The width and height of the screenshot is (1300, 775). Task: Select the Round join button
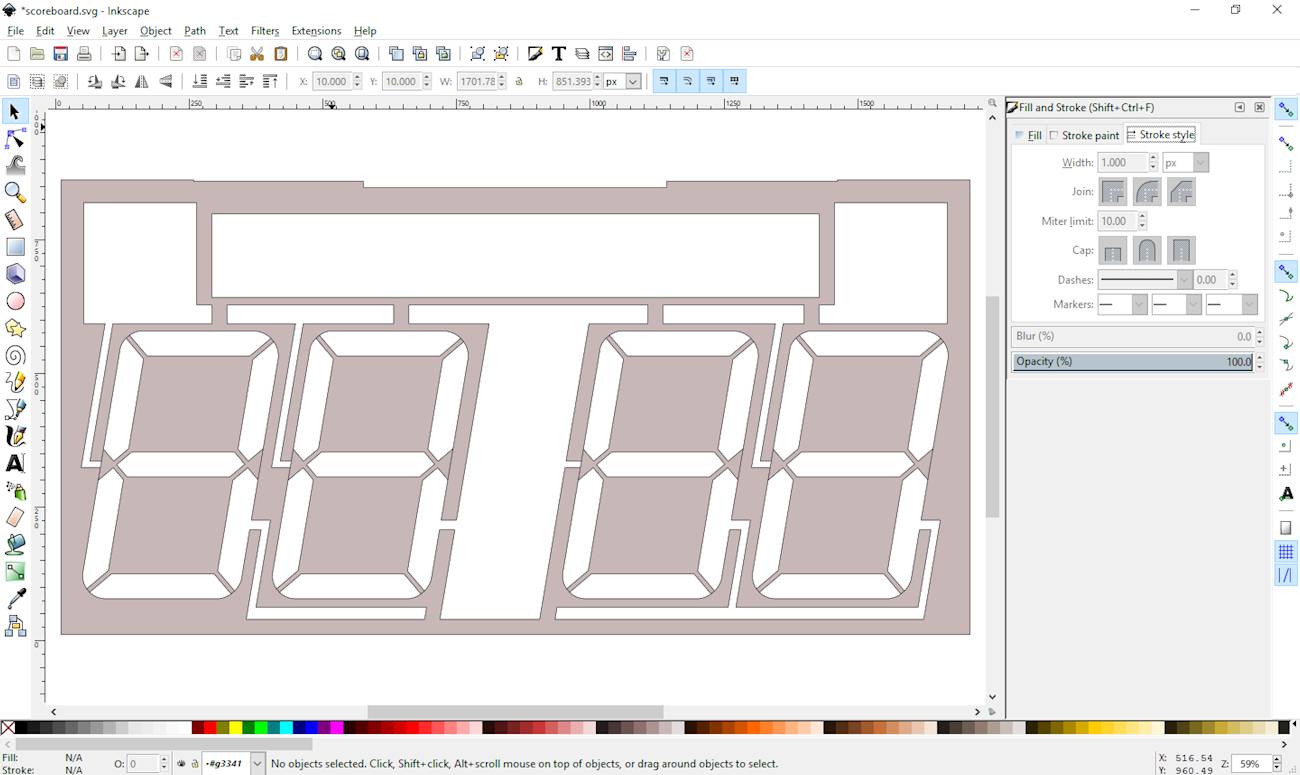[x=1147, y=191]
